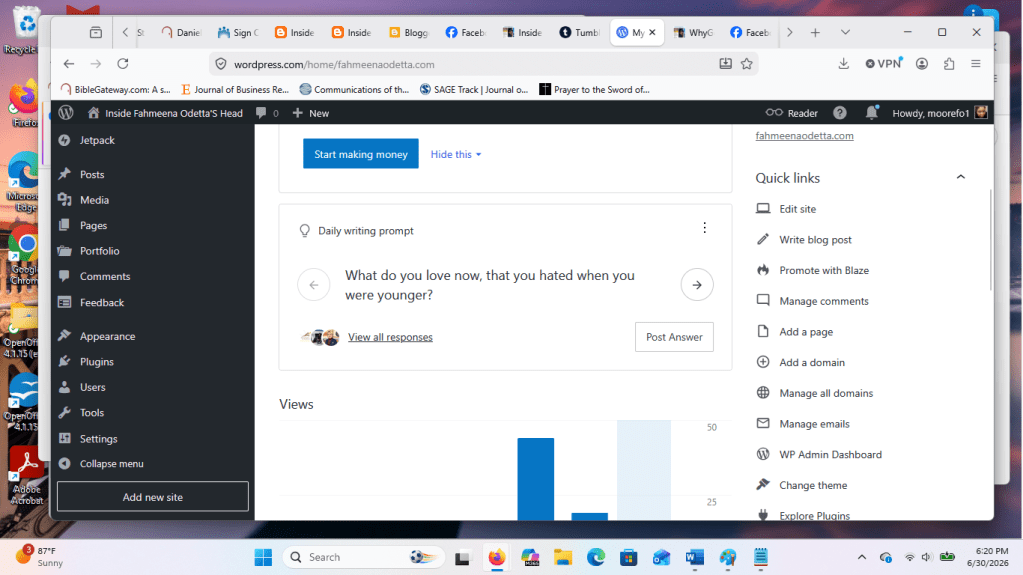Open the Firefox downloads panel

[844, 64]
